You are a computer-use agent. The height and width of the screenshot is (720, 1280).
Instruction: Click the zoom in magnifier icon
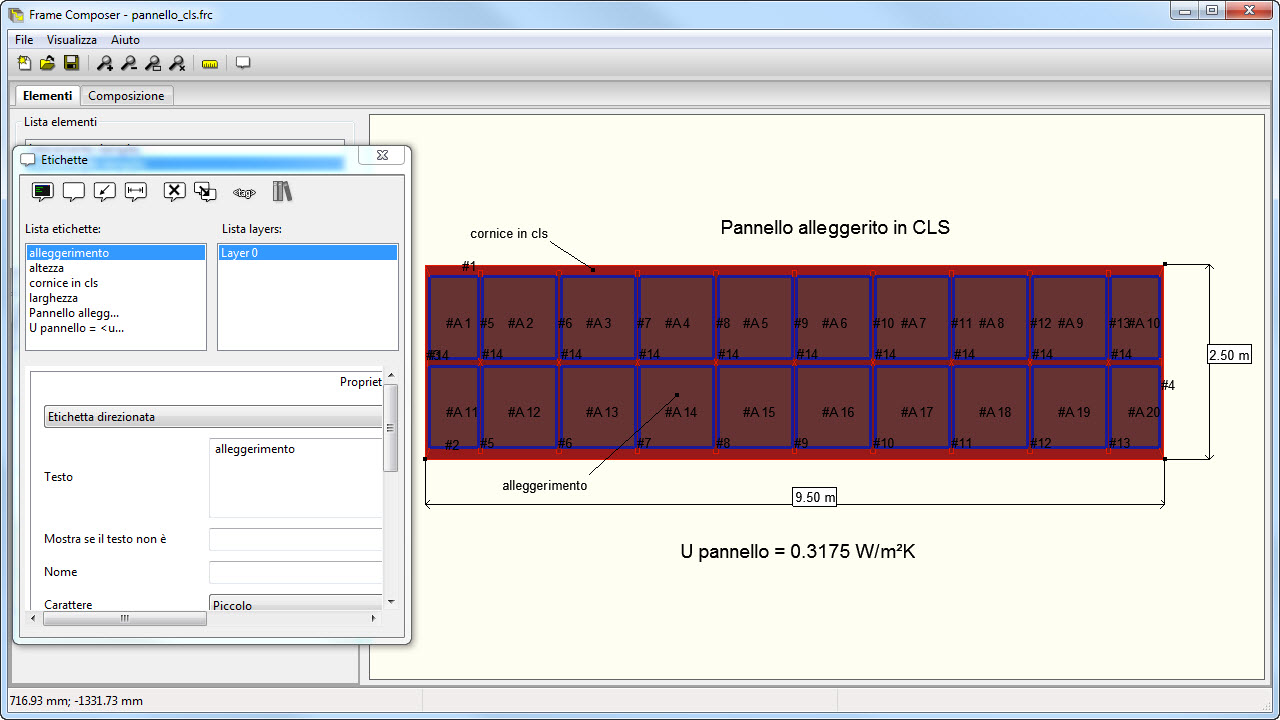(x=105, y=63)
